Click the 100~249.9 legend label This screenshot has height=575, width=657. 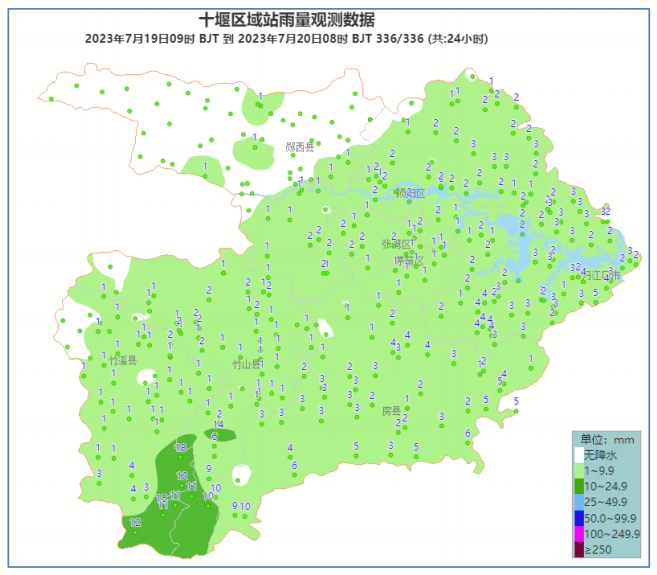point(612,534)
